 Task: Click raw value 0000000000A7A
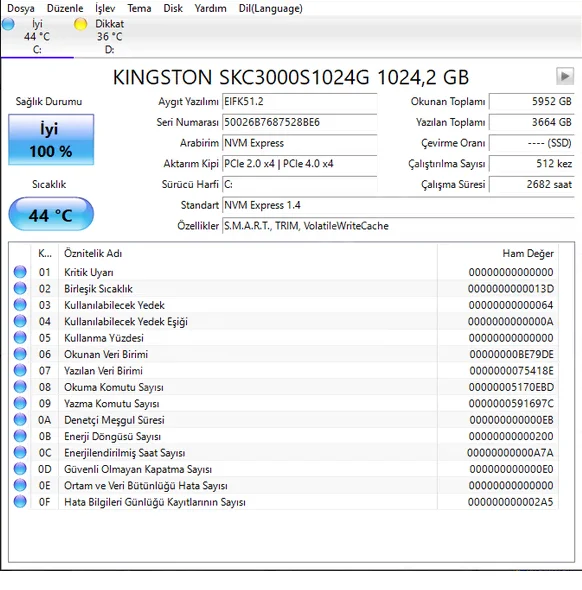[x=511, y=453]
